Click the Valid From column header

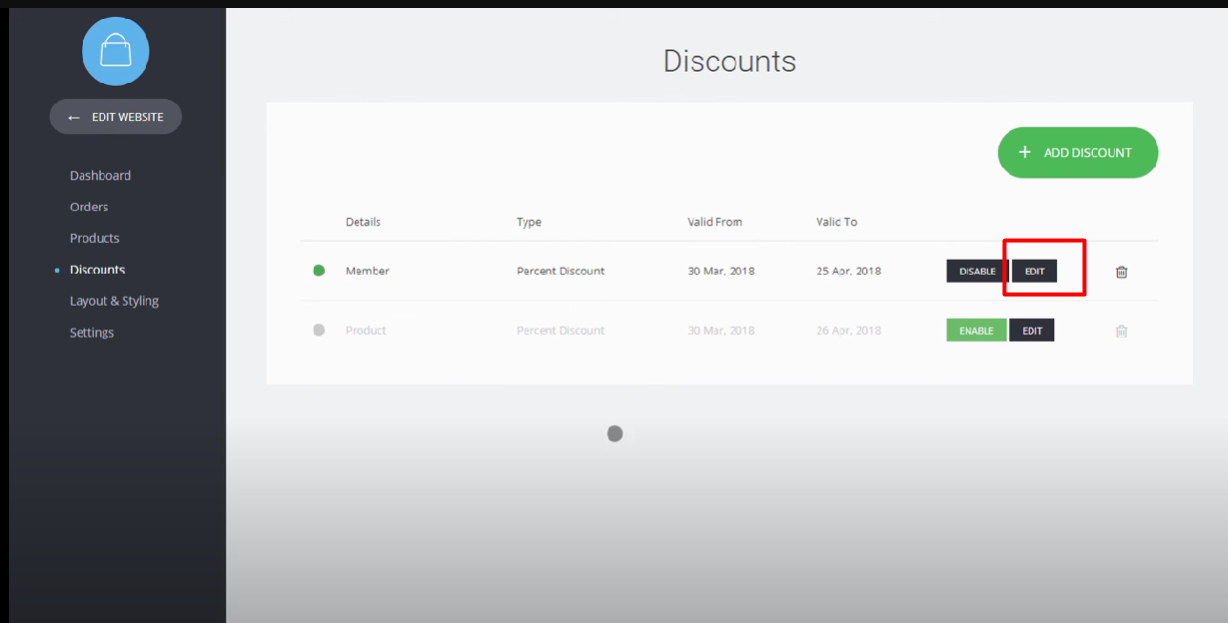[x=714, y=222]
